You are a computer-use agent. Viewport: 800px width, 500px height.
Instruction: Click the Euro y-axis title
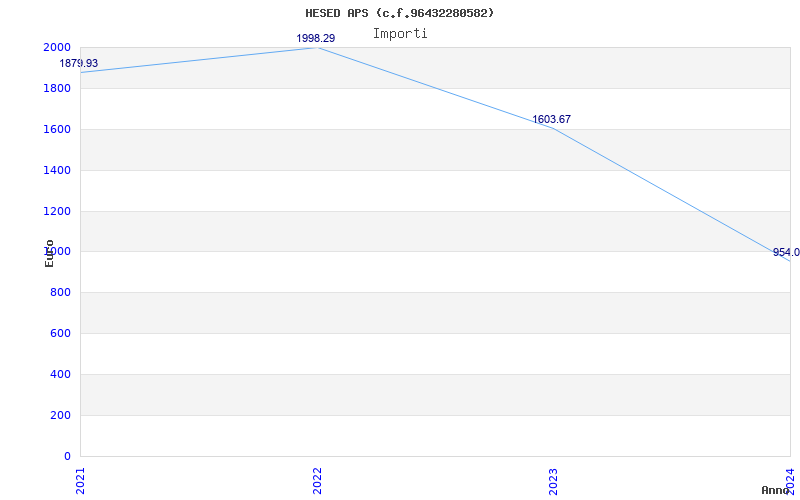point(49,253)
